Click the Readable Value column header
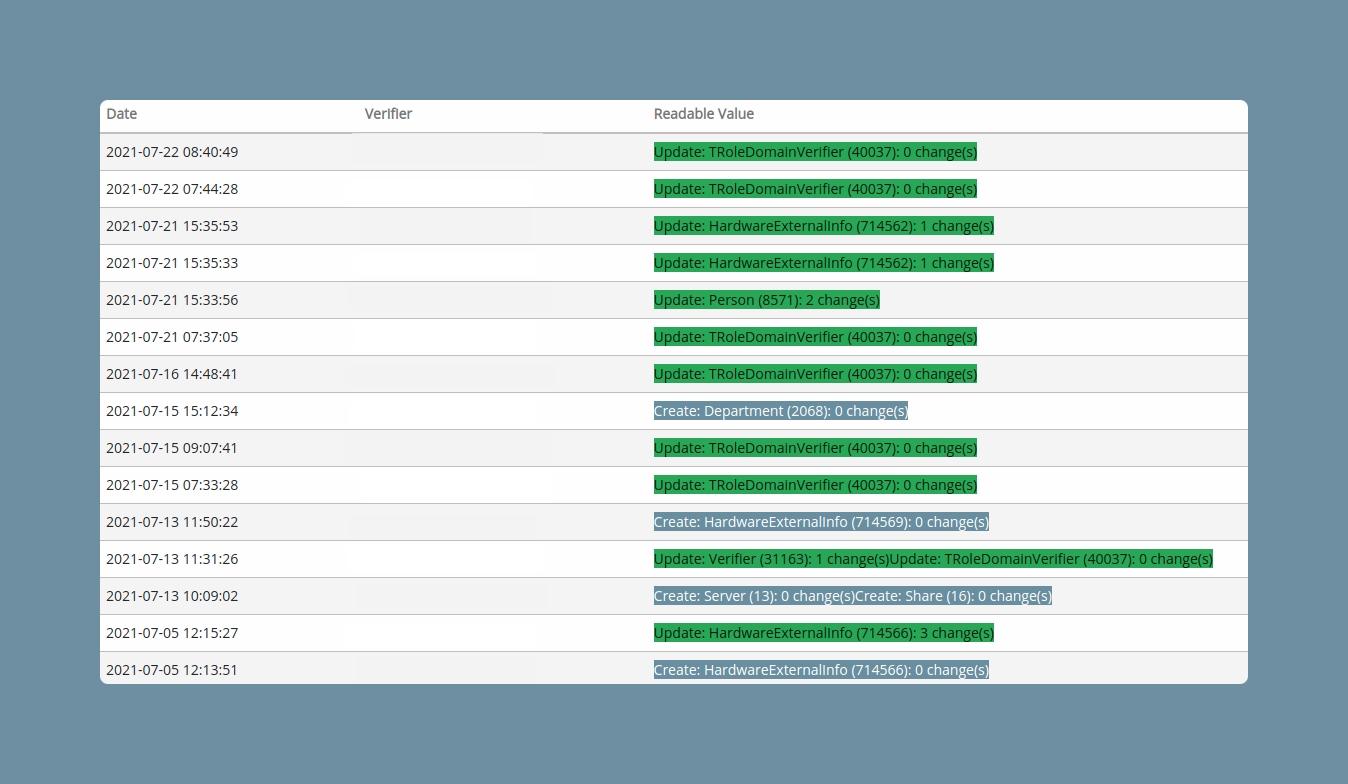Viewport: 1348px width, 784px height. (704, 114)
